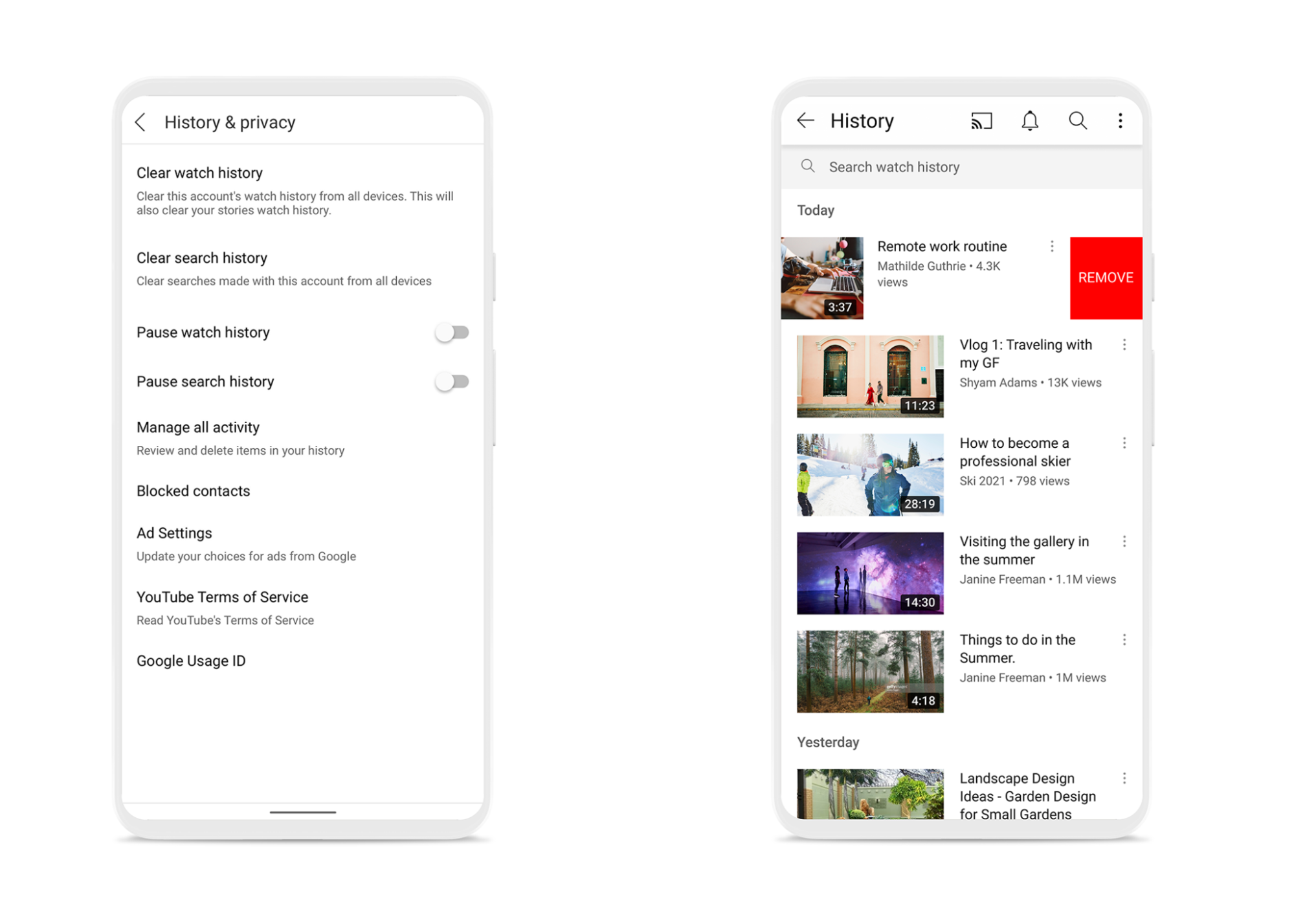Select Clear watch history option
Screen dimensions: 1294x924
199,173
